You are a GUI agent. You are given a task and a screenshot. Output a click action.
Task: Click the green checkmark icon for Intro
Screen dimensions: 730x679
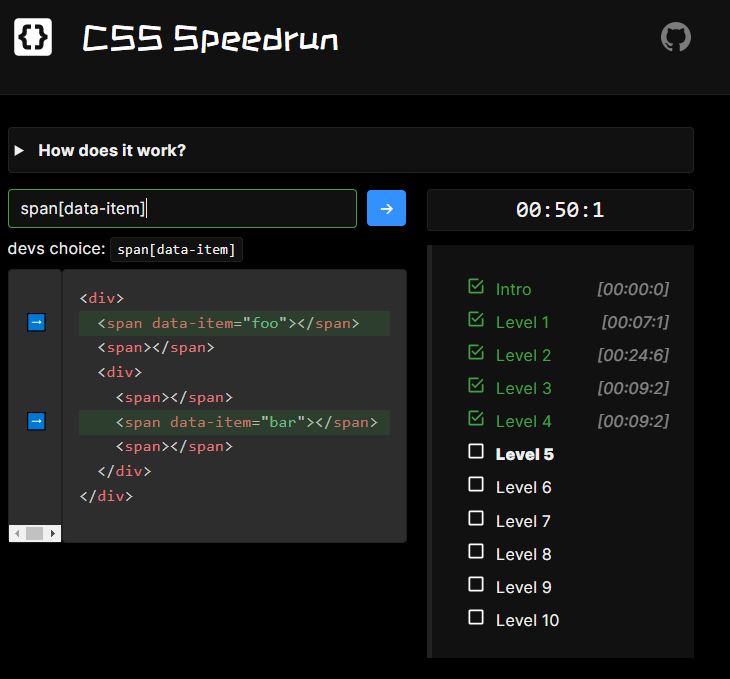point(476,287)
